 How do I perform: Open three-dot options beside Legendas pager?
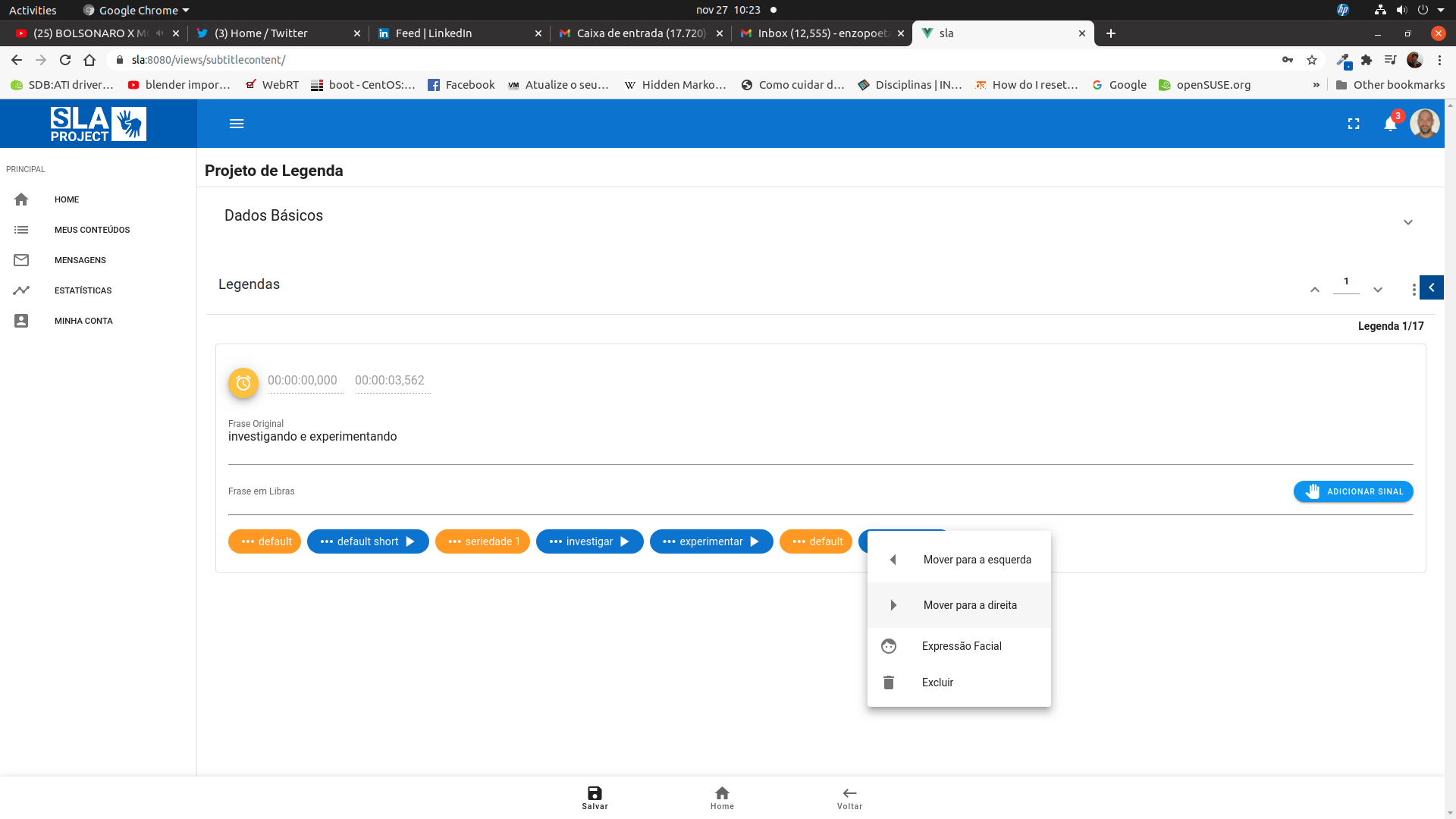click(1414, 290)
